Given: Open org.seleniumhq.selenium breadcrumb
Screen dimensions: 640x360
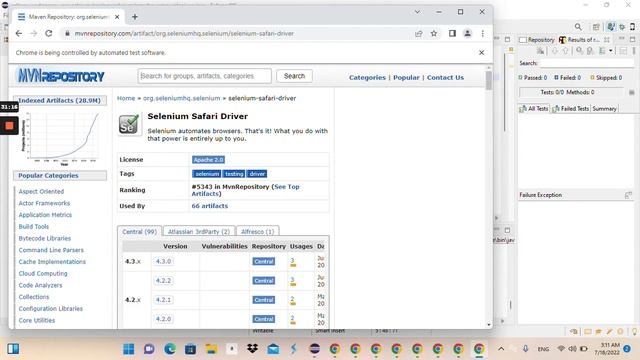Looking at the screenshot, I should tap(181, 98).
